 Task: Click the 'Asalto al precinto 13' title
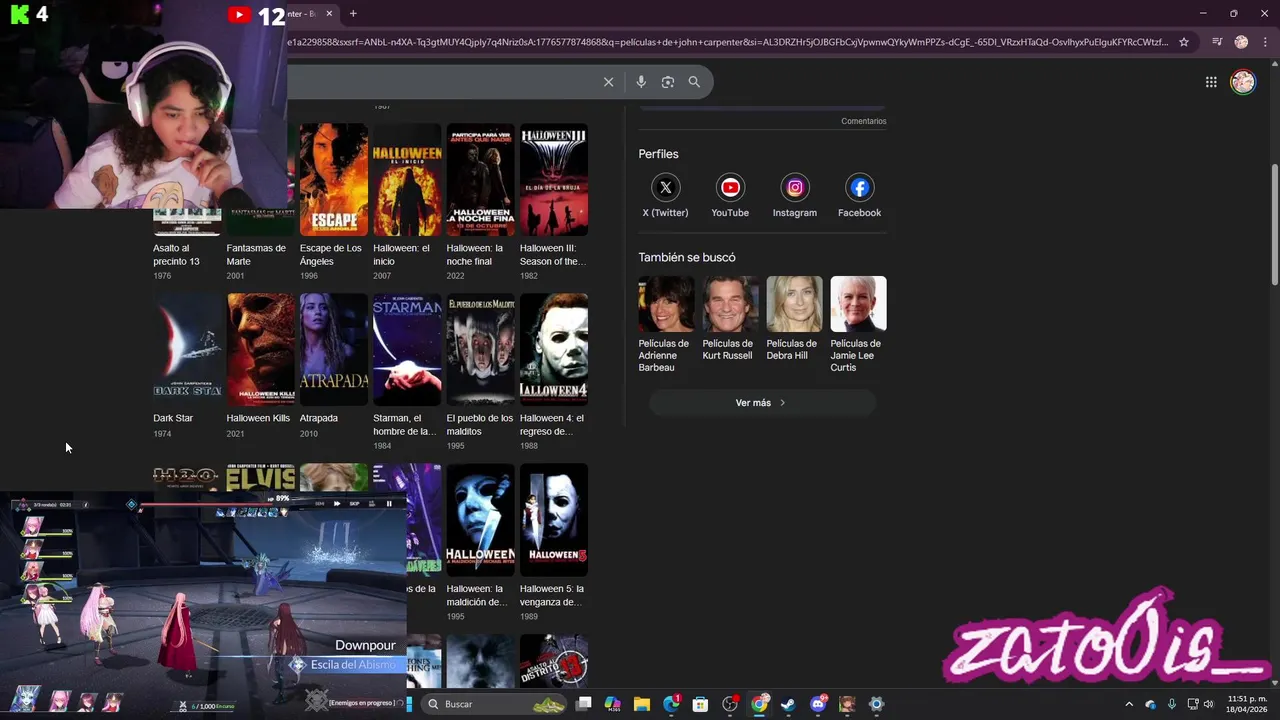pyautogui.click(x=176, y=255)
